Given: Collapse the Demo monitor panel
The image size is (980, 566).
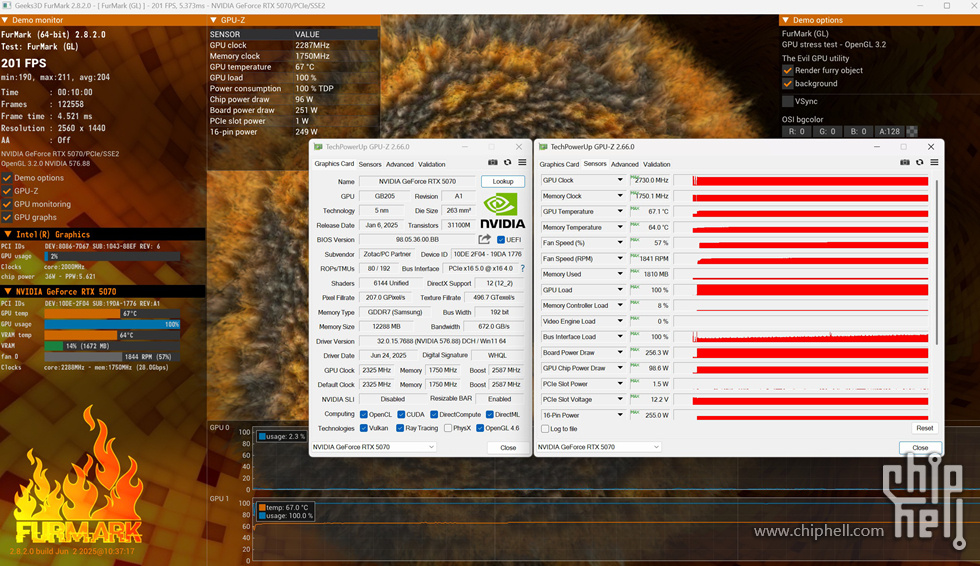Looking at the screenshot, I should pos(5,20).
